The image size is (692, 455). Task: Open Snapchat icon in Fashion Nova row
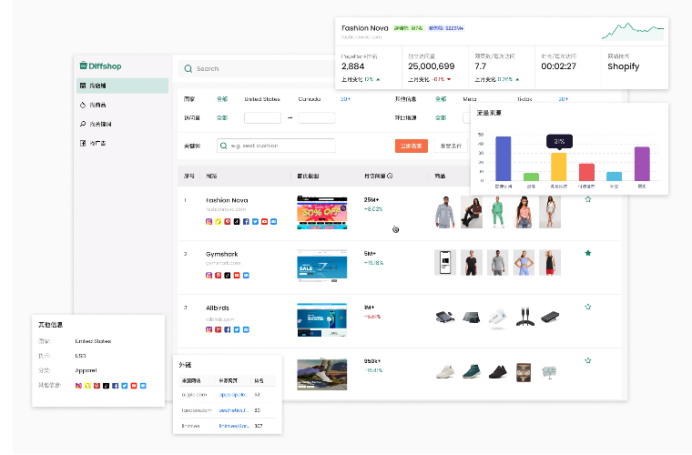[218, 222]
